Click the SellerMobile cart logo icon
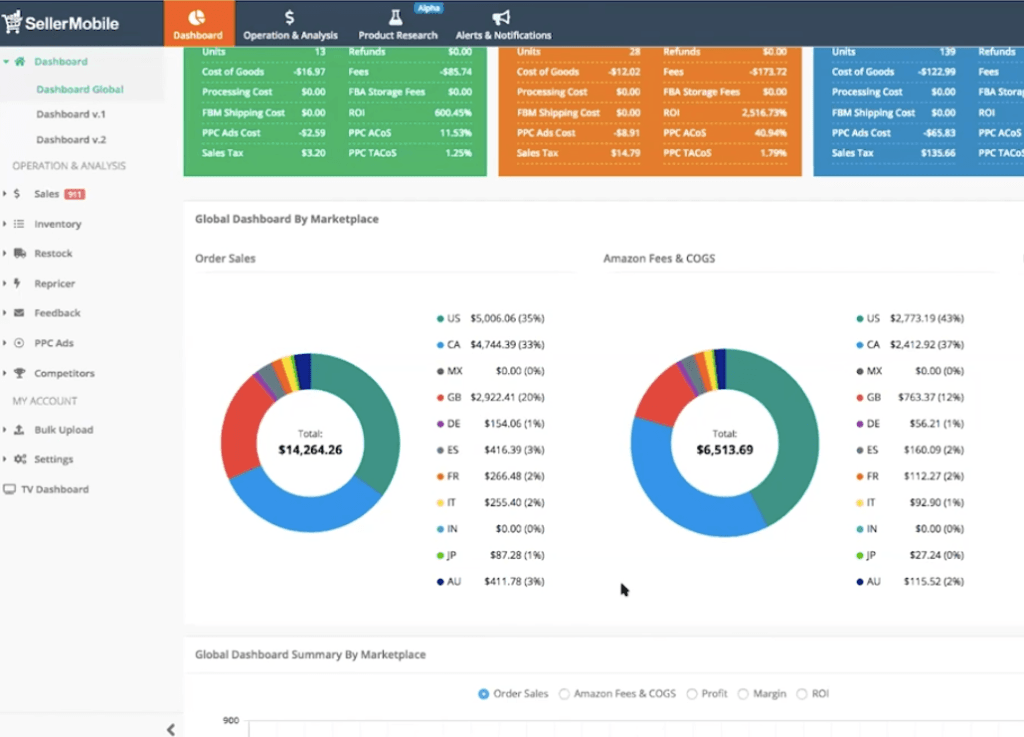 click(12, 22)
